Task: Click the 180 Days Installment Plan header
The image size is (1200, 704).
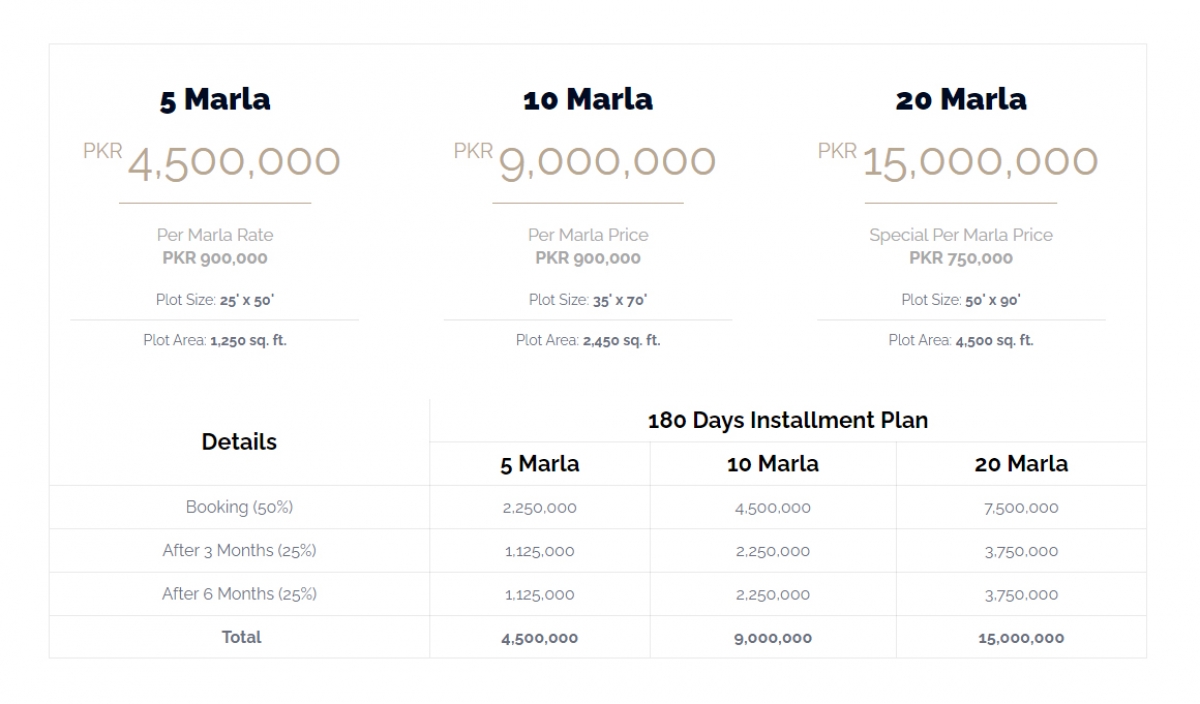Action: (x=788, y=420)
